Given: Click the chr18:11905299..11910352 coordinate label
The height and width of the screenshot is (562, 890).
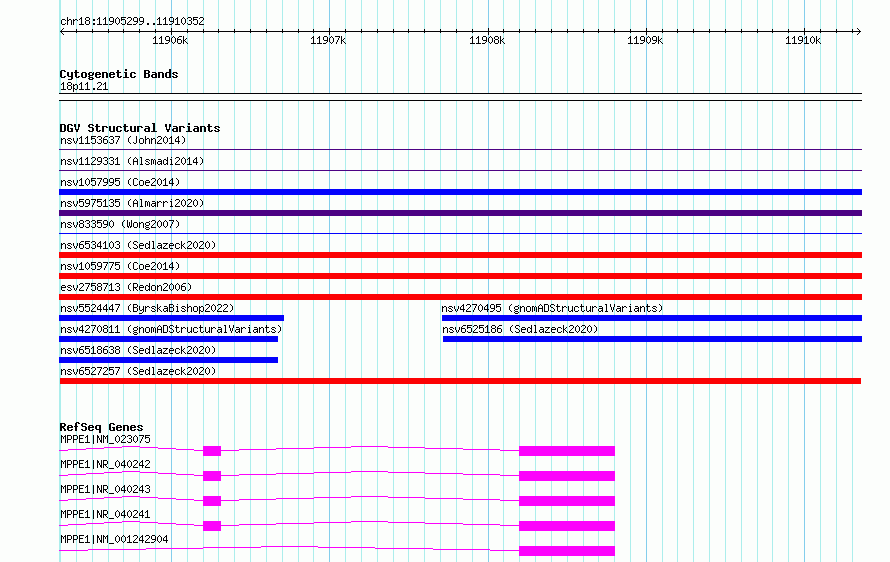Looking at the screenshot, I should (132, 22).
